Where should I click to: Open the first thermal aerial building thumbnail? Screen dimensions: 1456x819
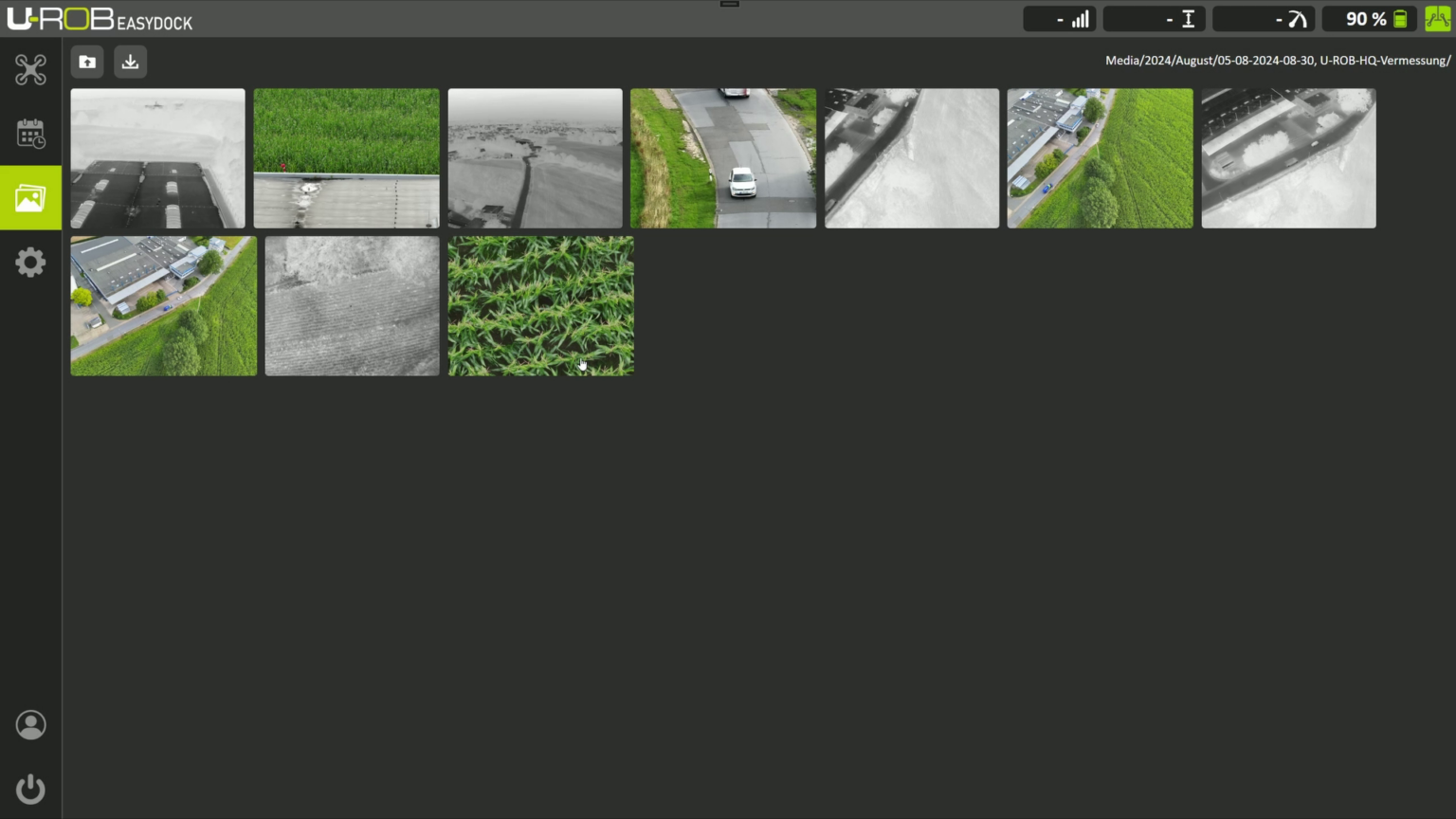pos(912,158)
